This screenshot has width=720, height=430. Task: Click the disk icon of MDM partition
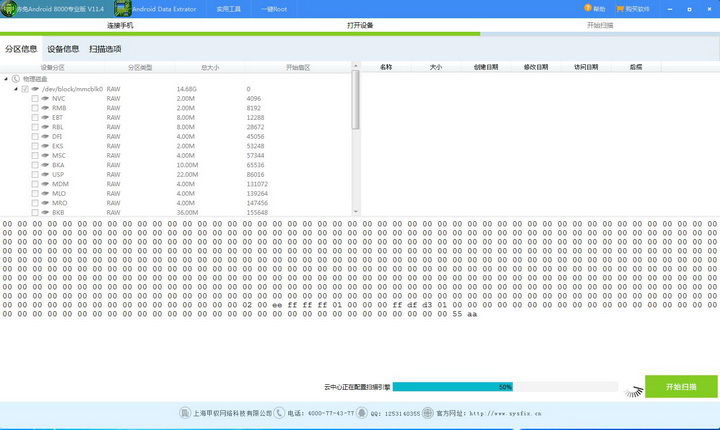click(45, 184)
